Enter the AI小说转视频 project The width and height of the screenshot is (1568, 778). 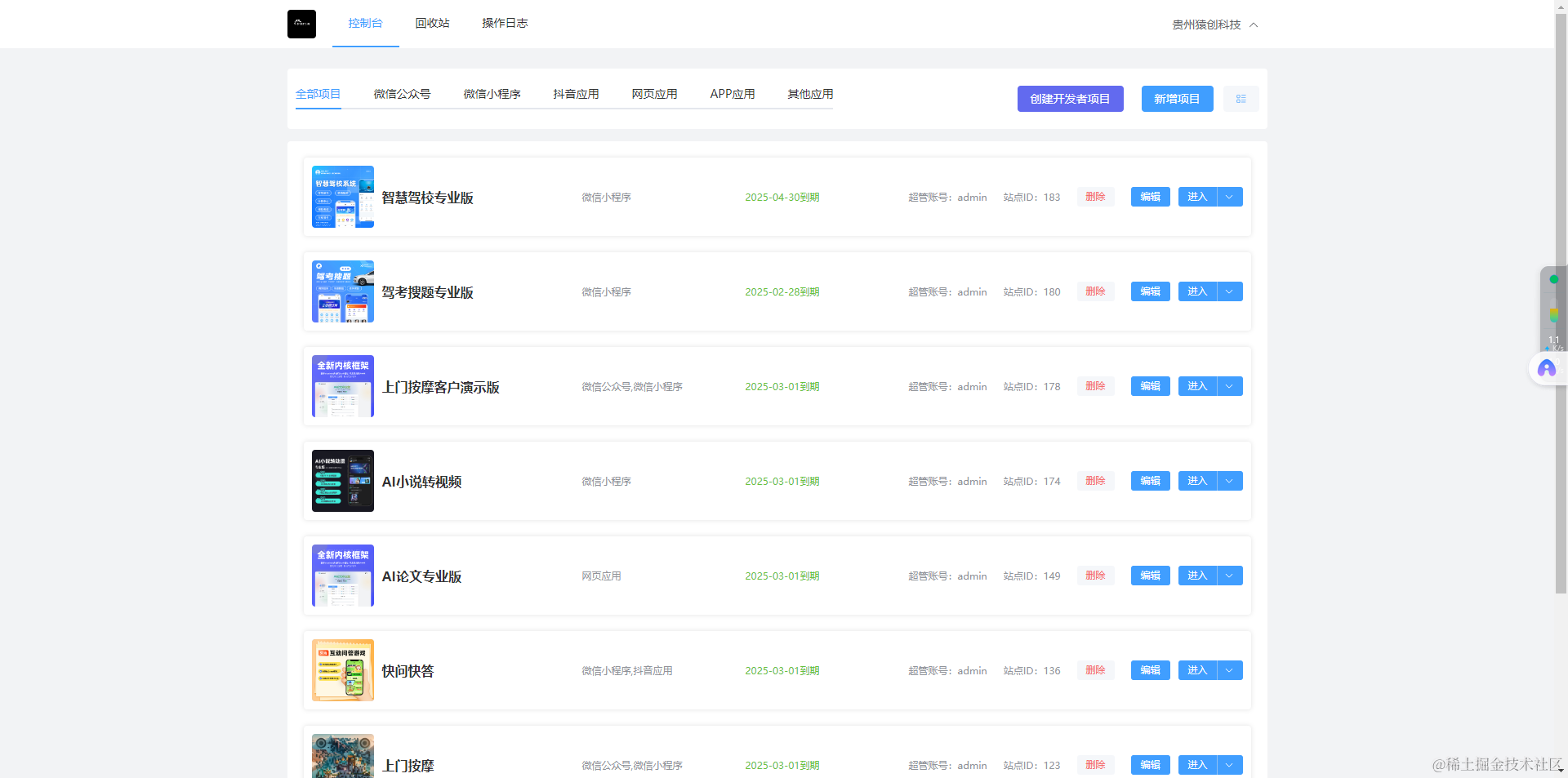click(x=1197, y=481)
